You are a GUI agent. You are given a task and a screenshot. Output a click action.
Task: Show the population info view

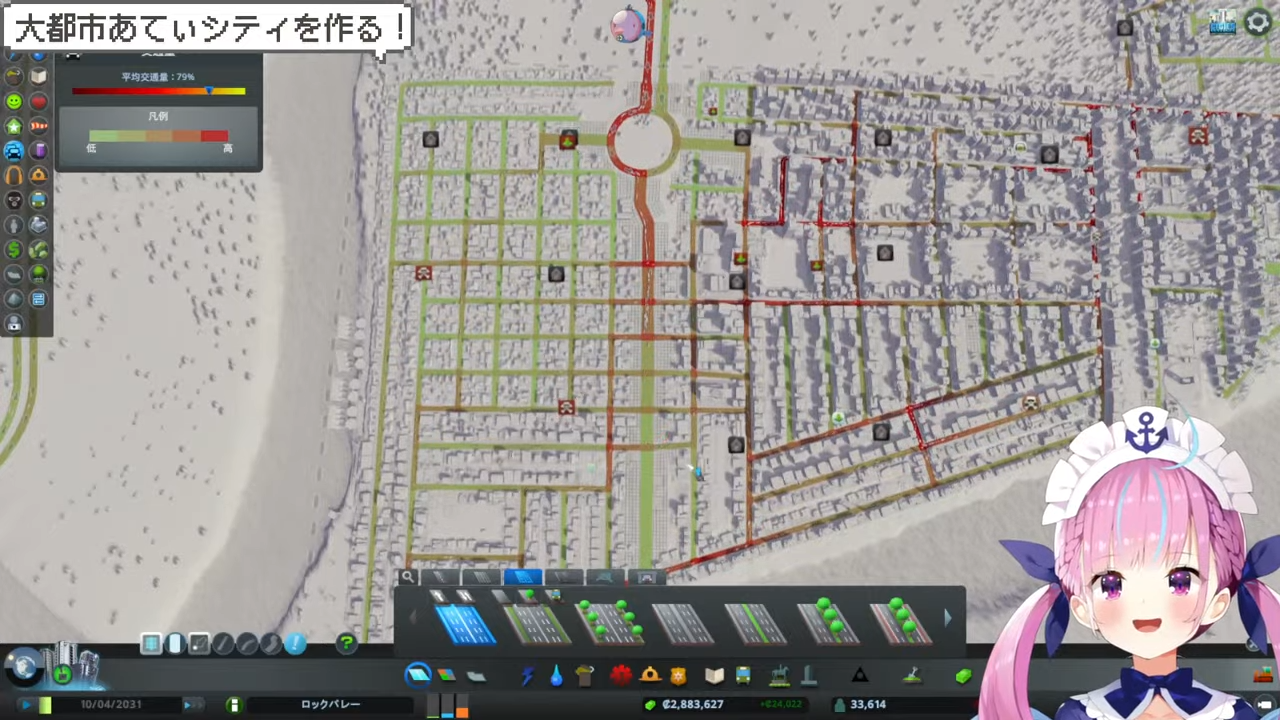coord(14,225)
